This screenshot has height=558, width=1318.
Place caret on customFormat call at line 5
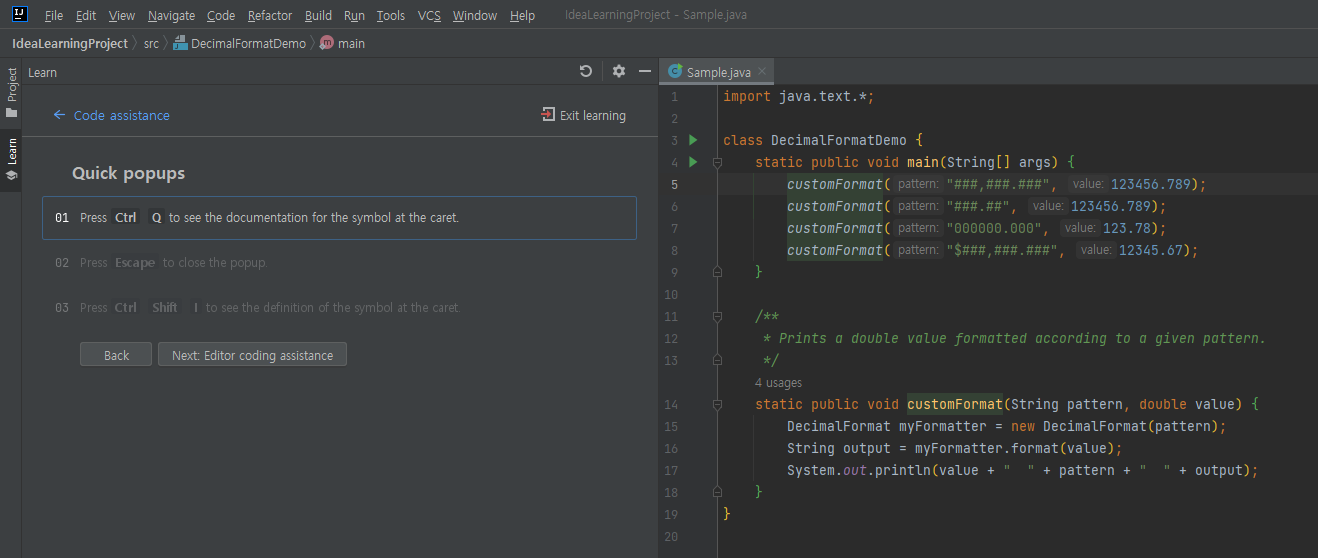coord(835,184)
